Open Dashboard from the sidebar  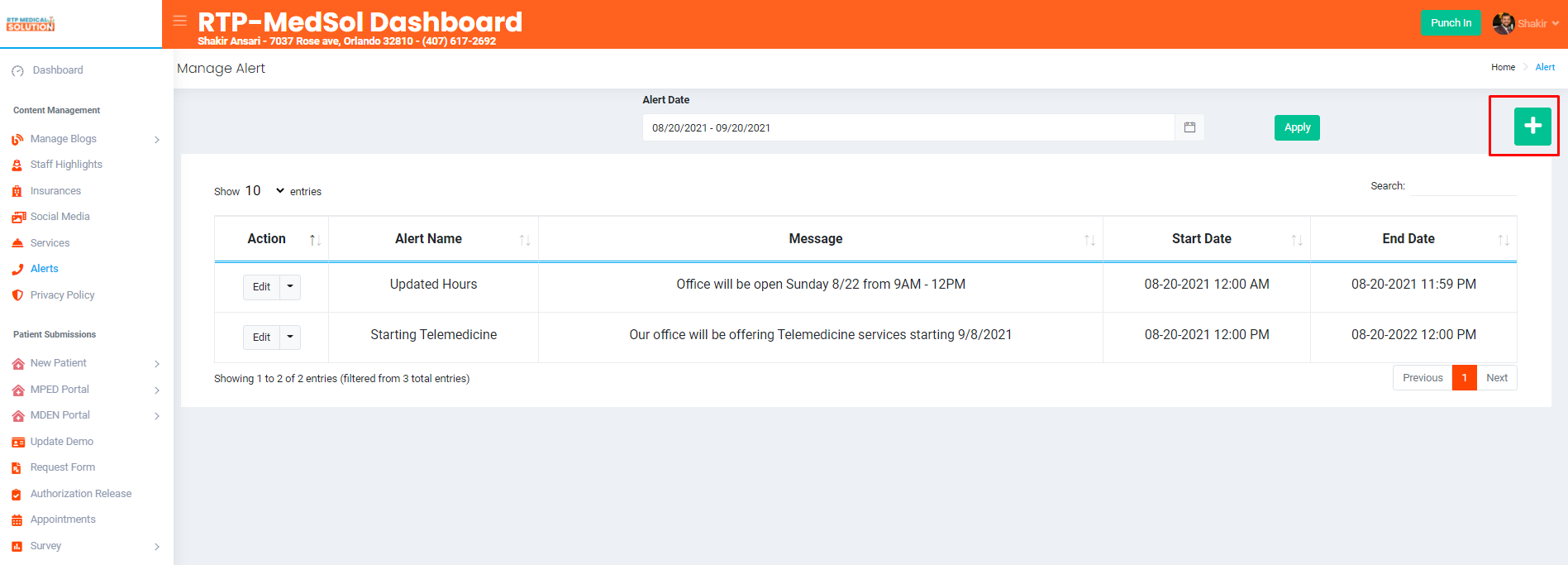[58, 70]
